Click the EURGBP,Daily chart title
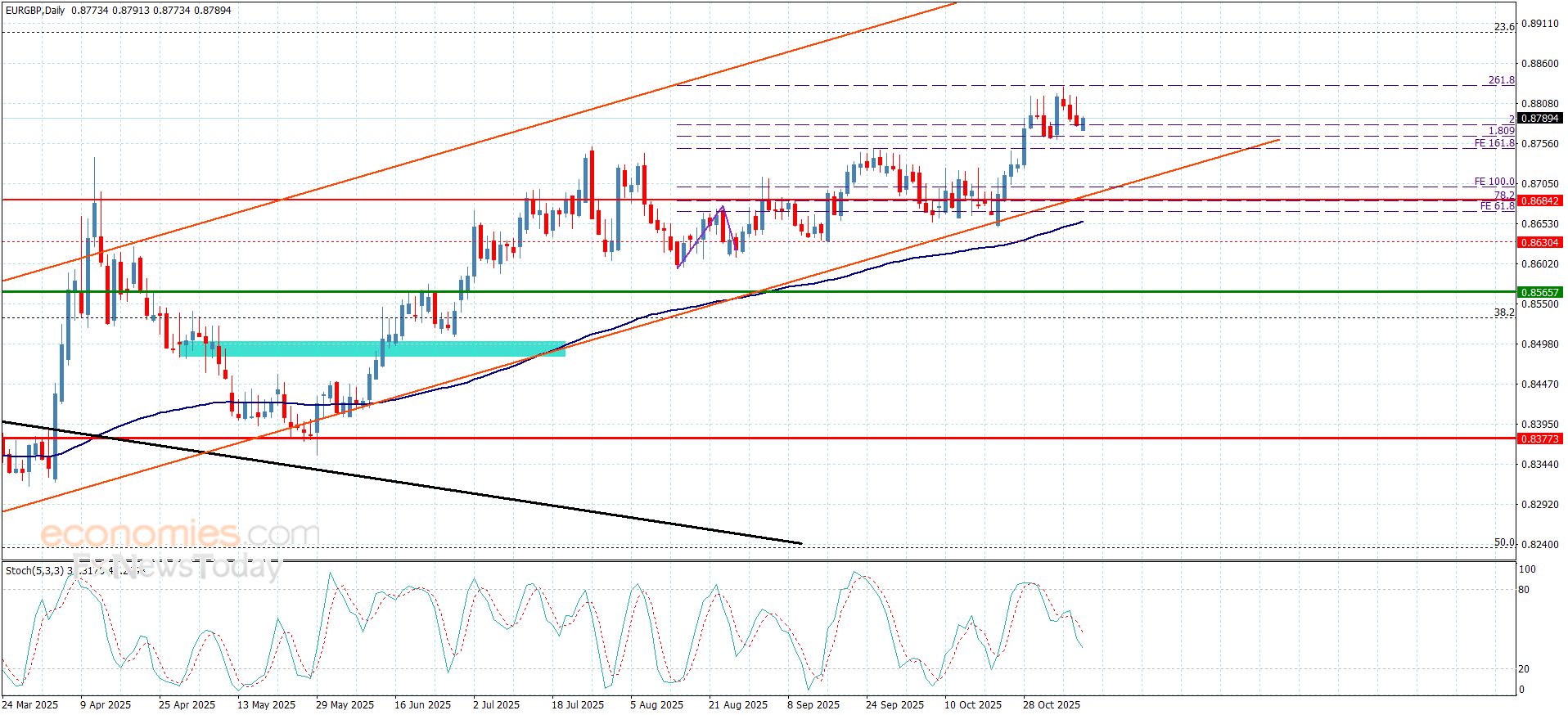Image resolution: width=1568 pixels, height=715 pixels. [37, 10]
